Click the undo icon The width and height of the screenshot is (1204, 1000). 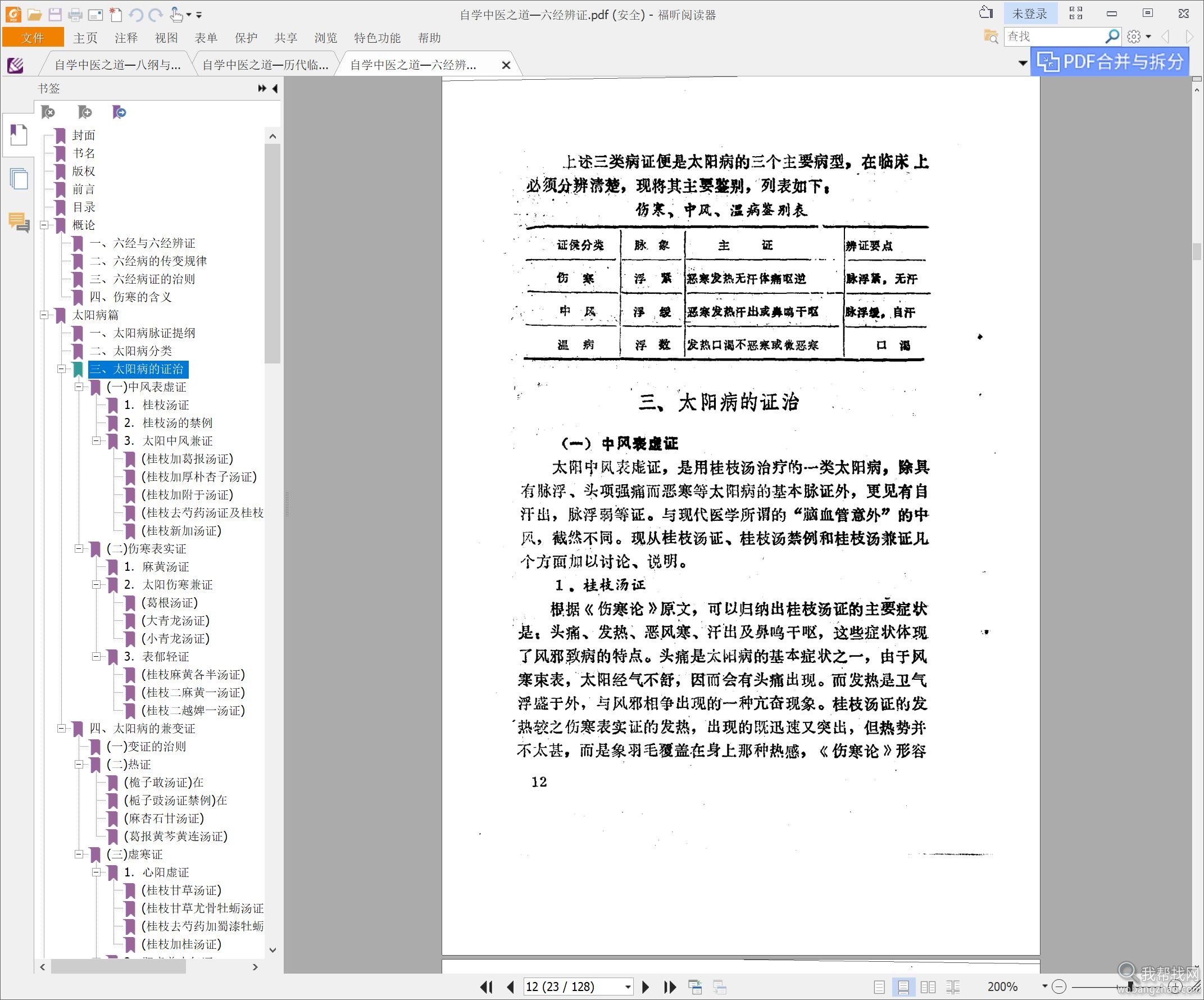pyautogui.click(x=136, y=15)
